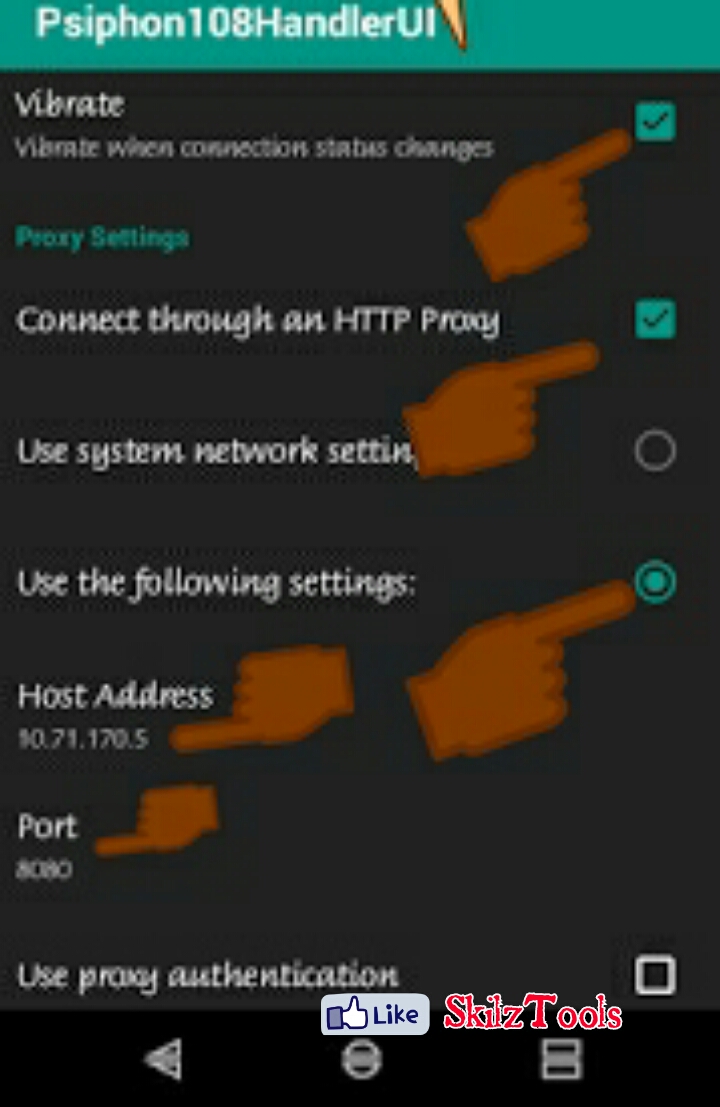720x1107 pixels.
Task: Enable the Use proxy authentication checkbox
Action: (655, 976)
